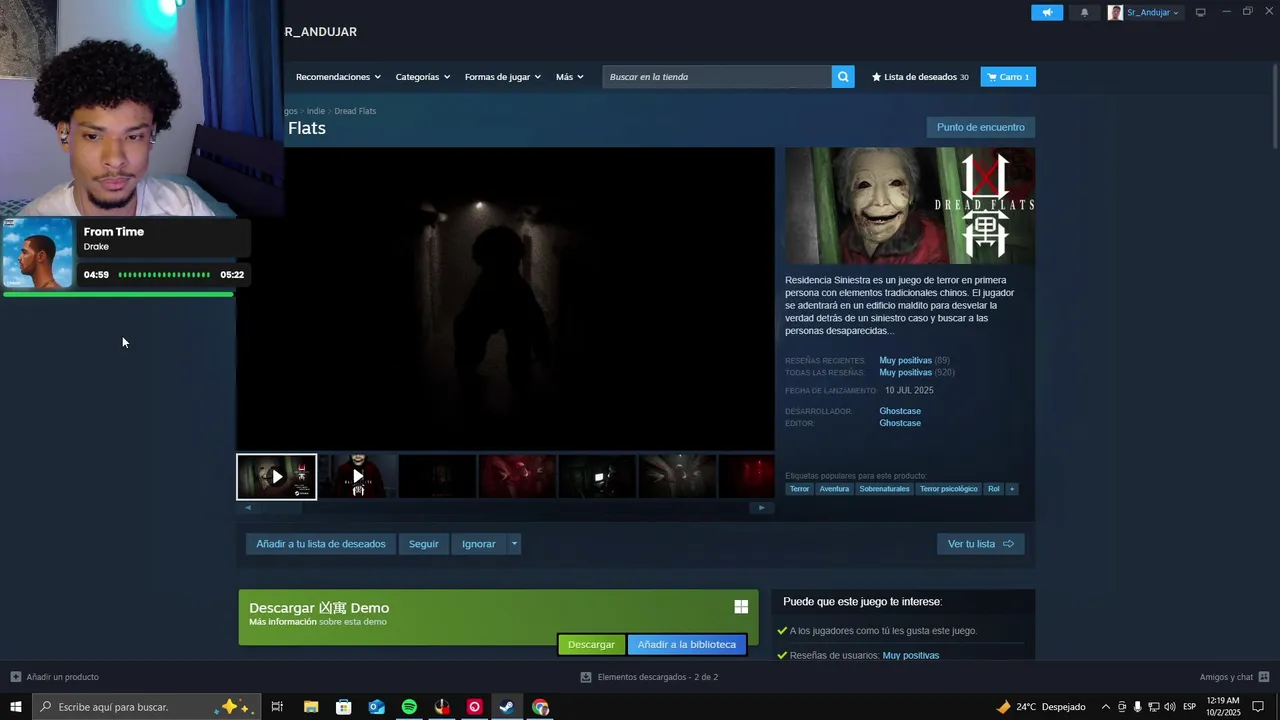Open Outlook from taskbar
The width and height of the screenshot is (1280, 720).
pos(376,707)
